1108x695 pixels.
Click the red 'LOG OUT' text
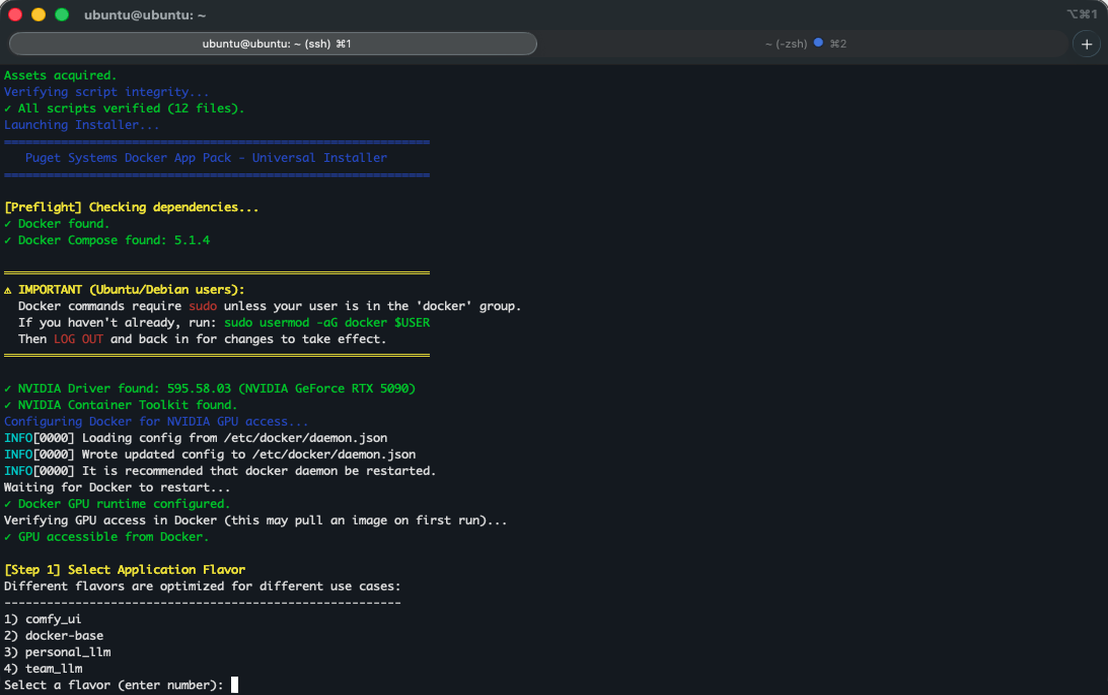tap(78, 339)
